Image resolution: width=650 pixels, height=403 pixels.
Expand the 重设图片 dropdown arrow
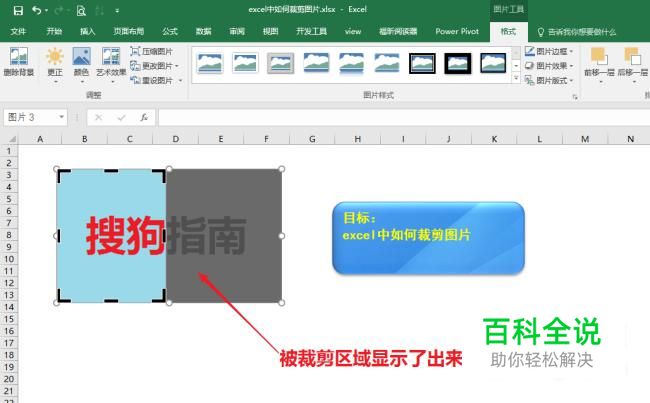pos(180,80)
